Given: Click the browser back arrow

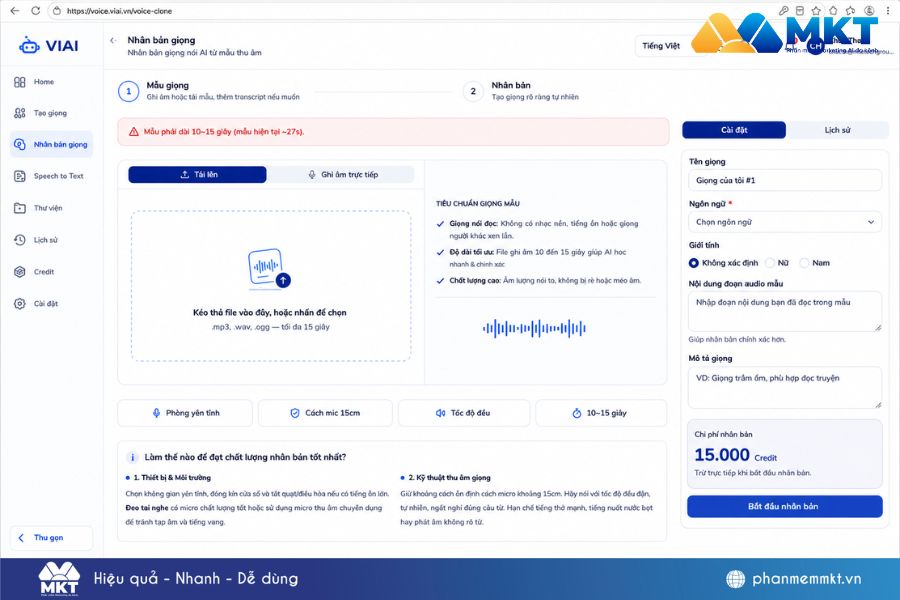Looking at the screenshot, I should click(x=15, y=10).
